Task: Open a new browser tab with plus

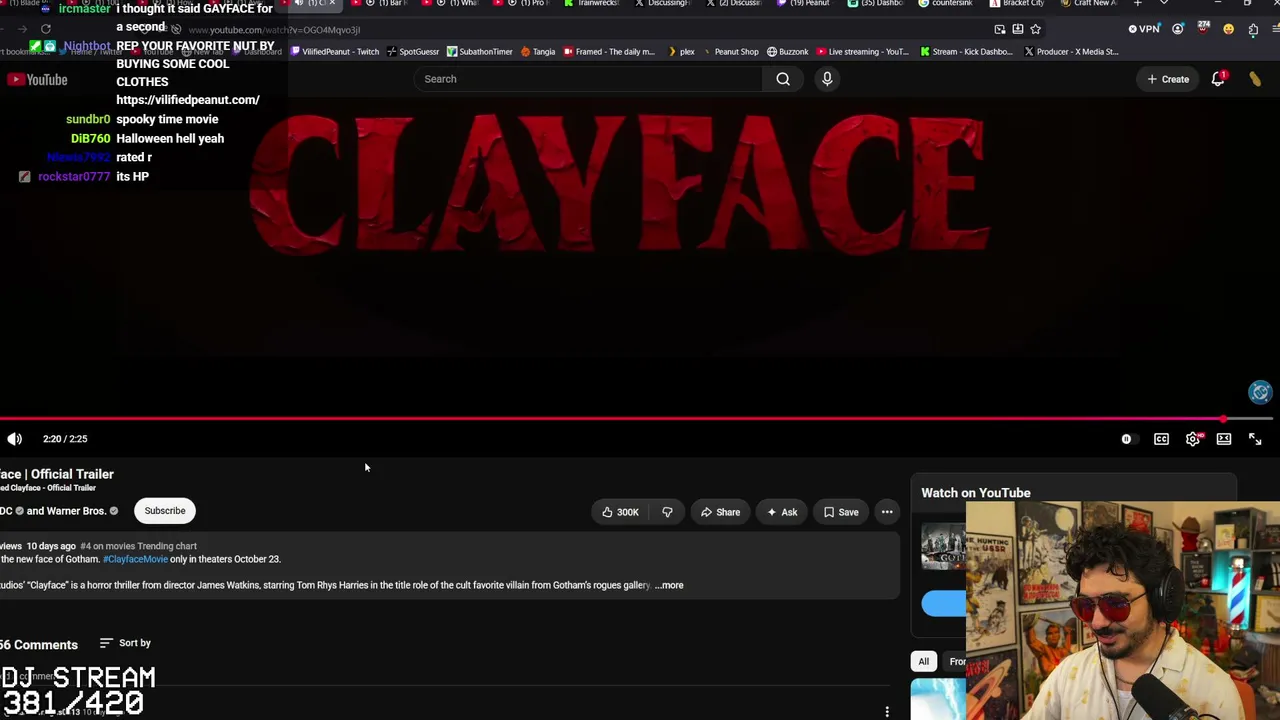Action: coord(1137,4)
